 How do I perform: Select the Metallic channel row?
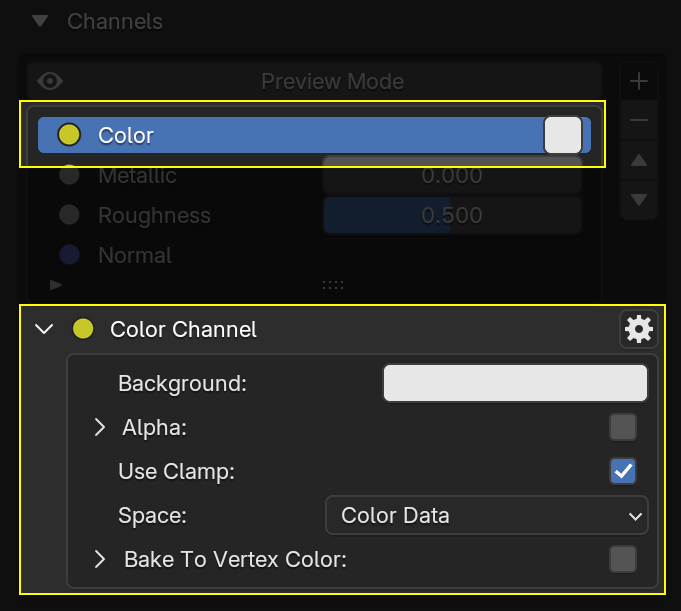(x=314, y=175)
